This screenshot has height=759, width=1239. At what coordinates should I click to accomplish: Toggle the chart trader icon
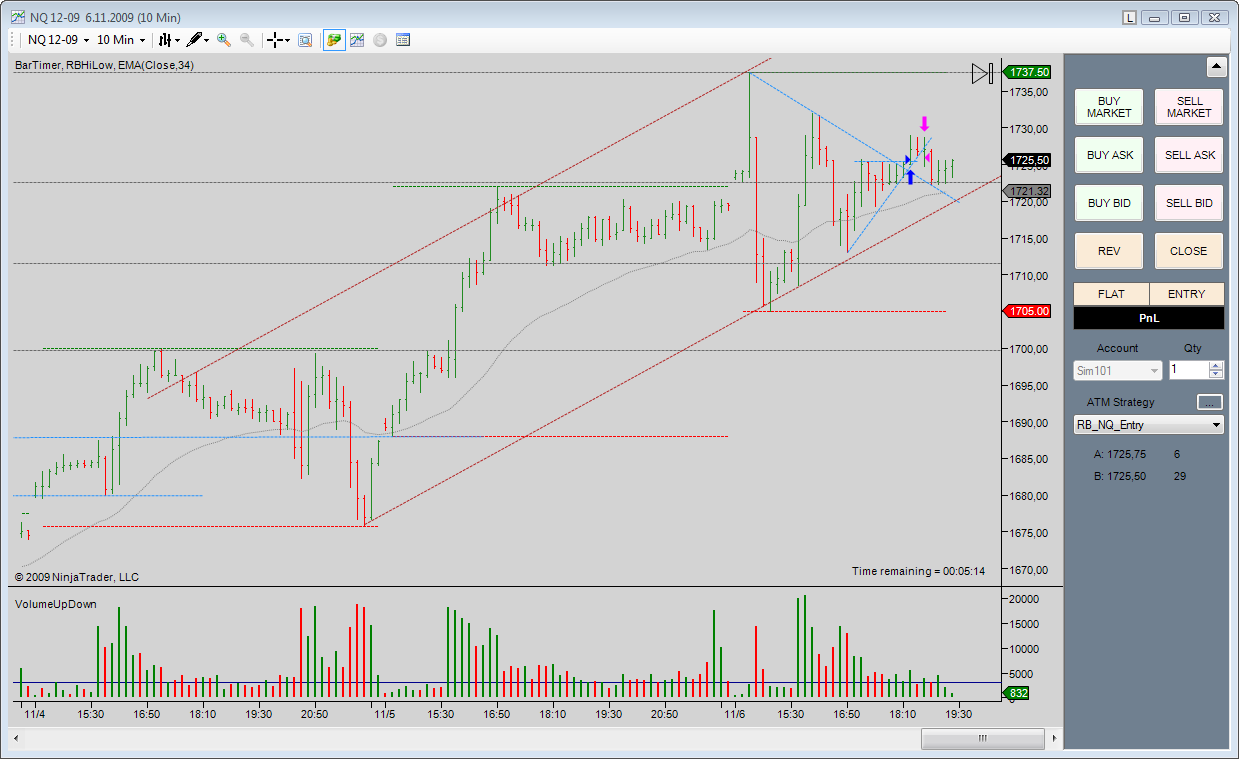[334, 40]
